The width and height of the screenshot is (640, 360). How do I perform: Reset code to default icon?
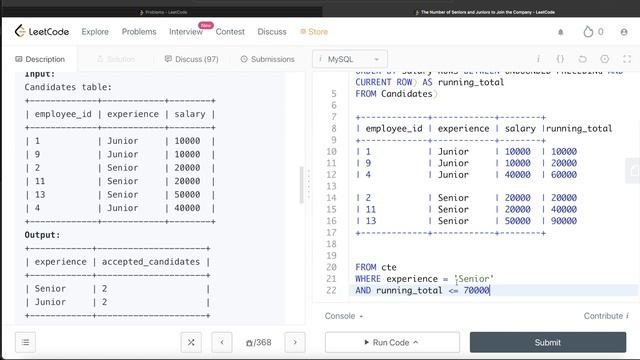tap(582, 59)
